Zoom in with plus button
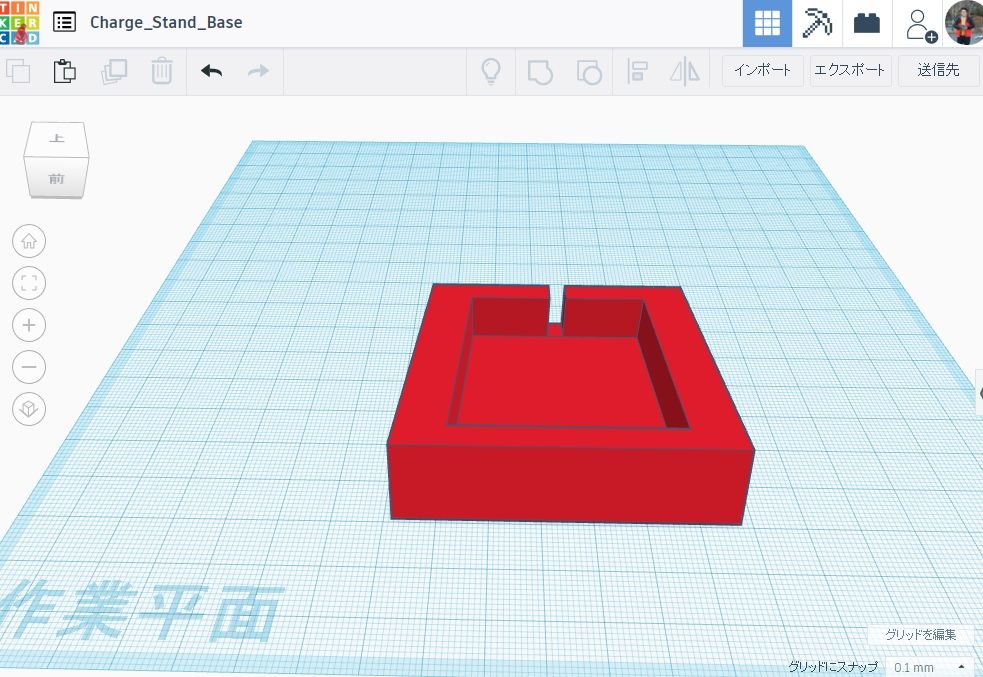983x677 pixels. [29, 325]
